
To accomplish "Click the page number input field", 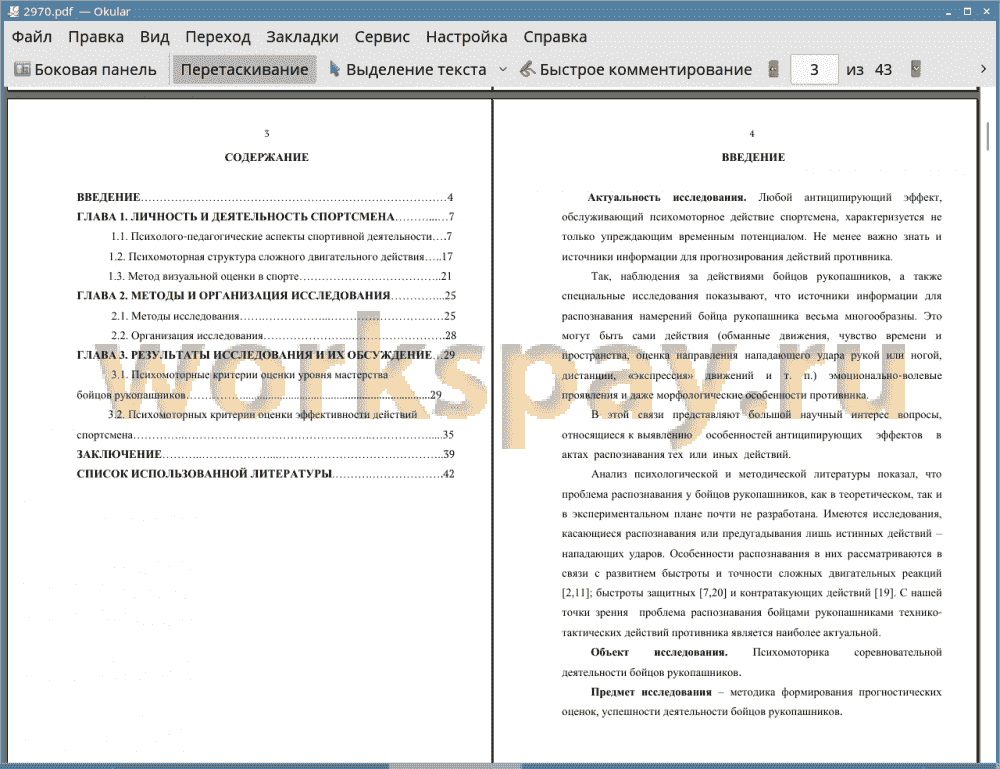I will pos(814,70).
